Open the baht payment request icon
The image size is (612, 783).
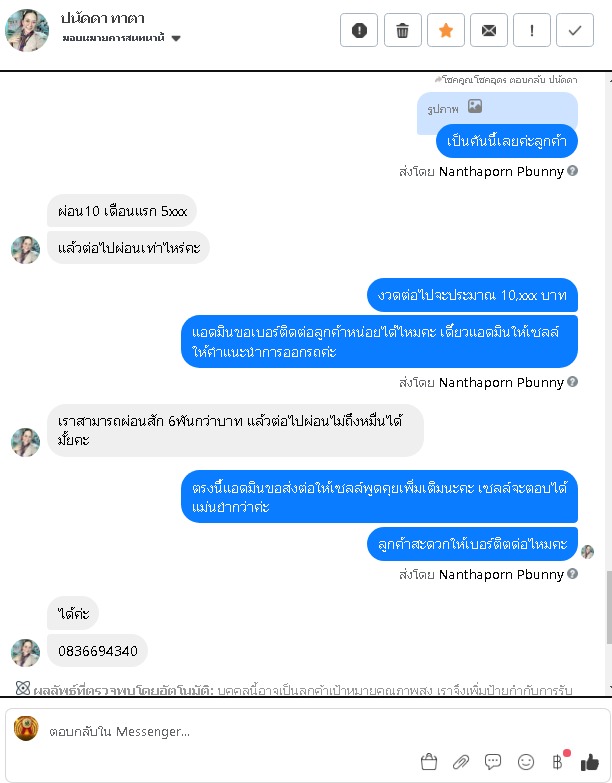(x=558, y=762)
